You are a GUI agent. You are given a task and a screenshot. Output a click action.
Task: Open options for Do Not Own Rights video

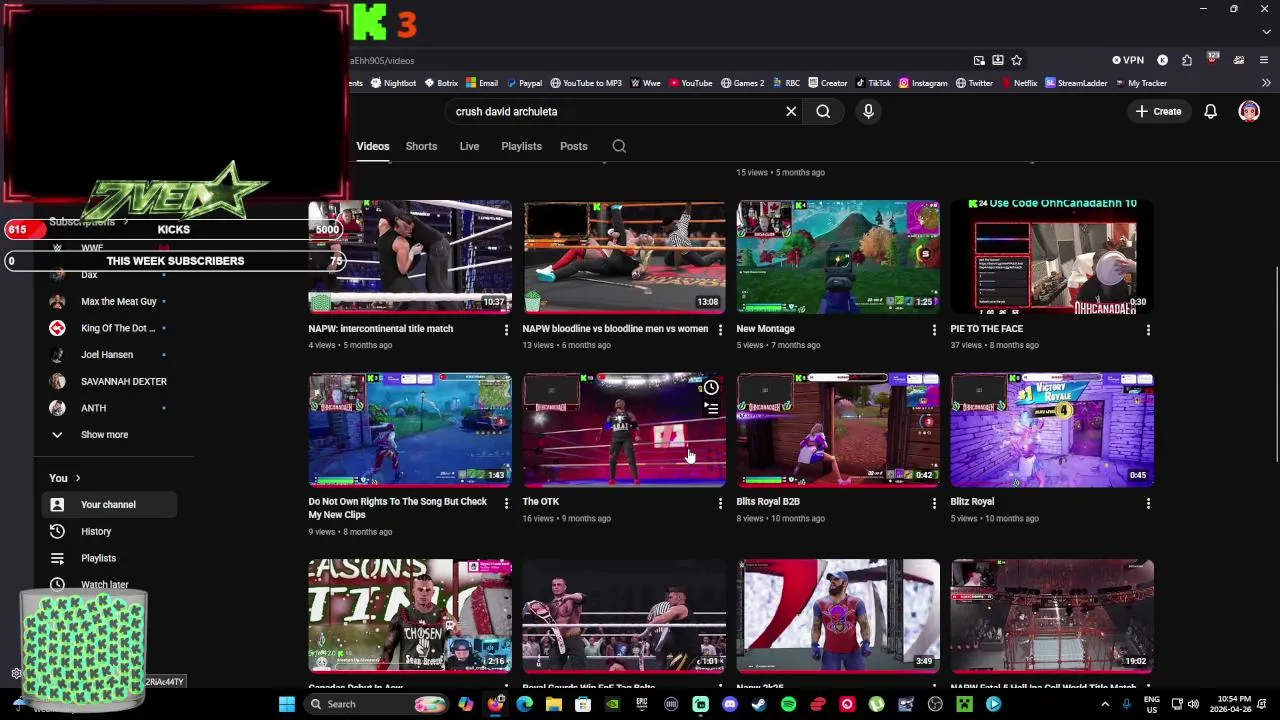point(506,503)
